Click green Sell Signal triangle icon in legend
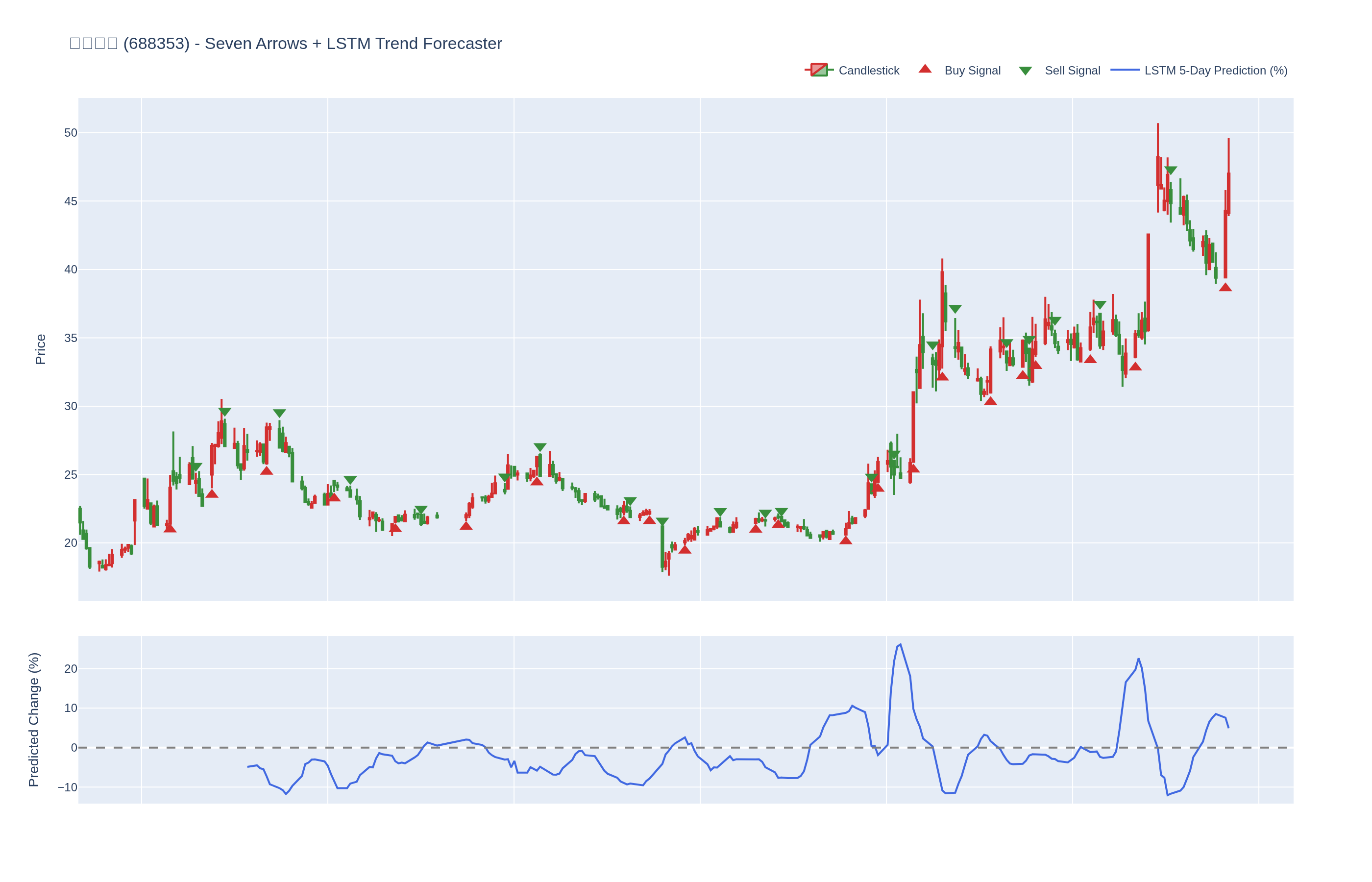This screenshot has width=1372, height=882. (x=1025, y=71)
